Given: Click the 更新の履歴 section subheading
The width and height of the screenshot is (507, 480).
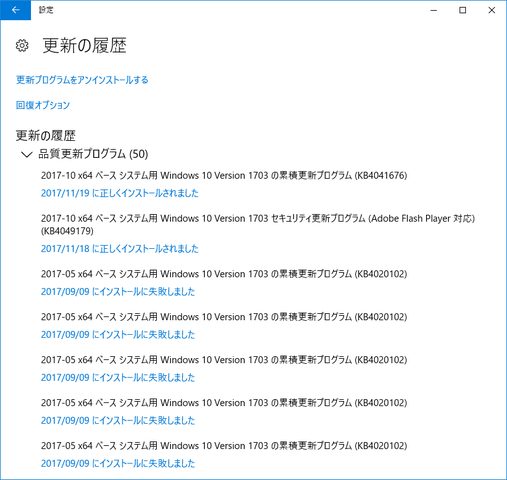Looking at the screenshot, I should (x=46, y=135).
